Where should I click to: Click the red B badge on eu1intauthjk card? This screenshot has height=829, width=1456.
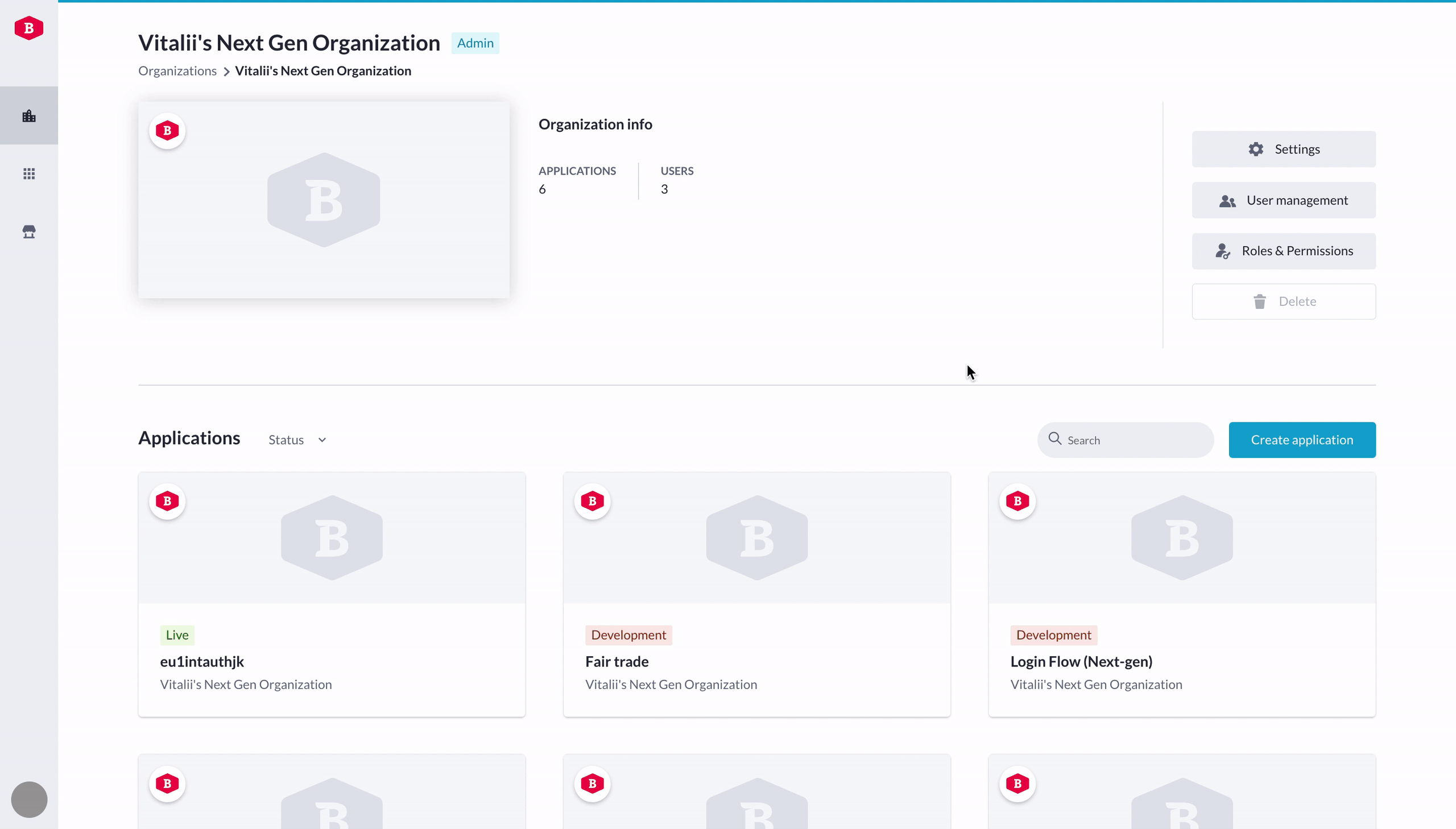pos(167,501)
